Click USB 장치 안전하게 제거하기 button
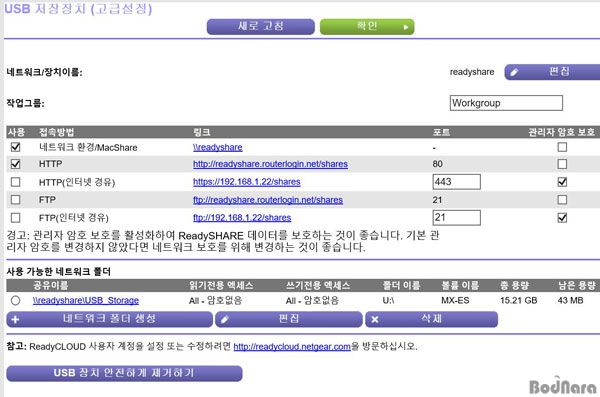This screenshot has height=397, width=600. click(x=124, y=373)
